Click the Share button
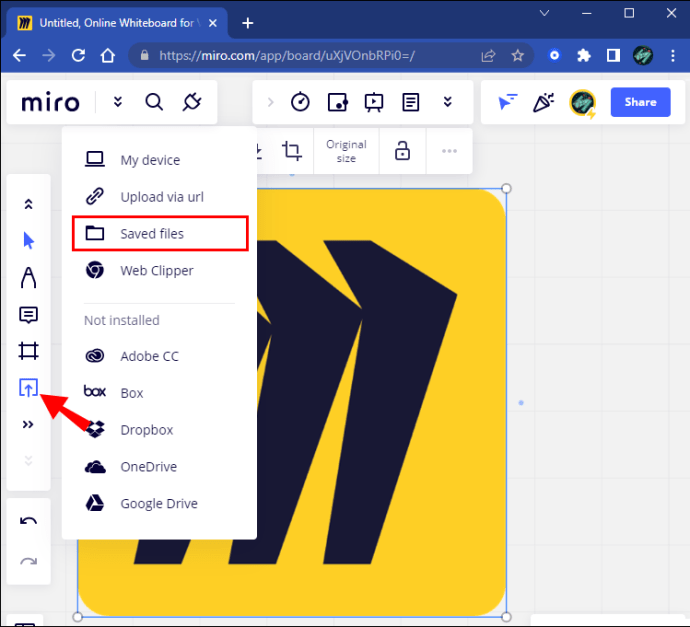The width and height of the screenshot is (690, 627). click(x=640, y=102)
